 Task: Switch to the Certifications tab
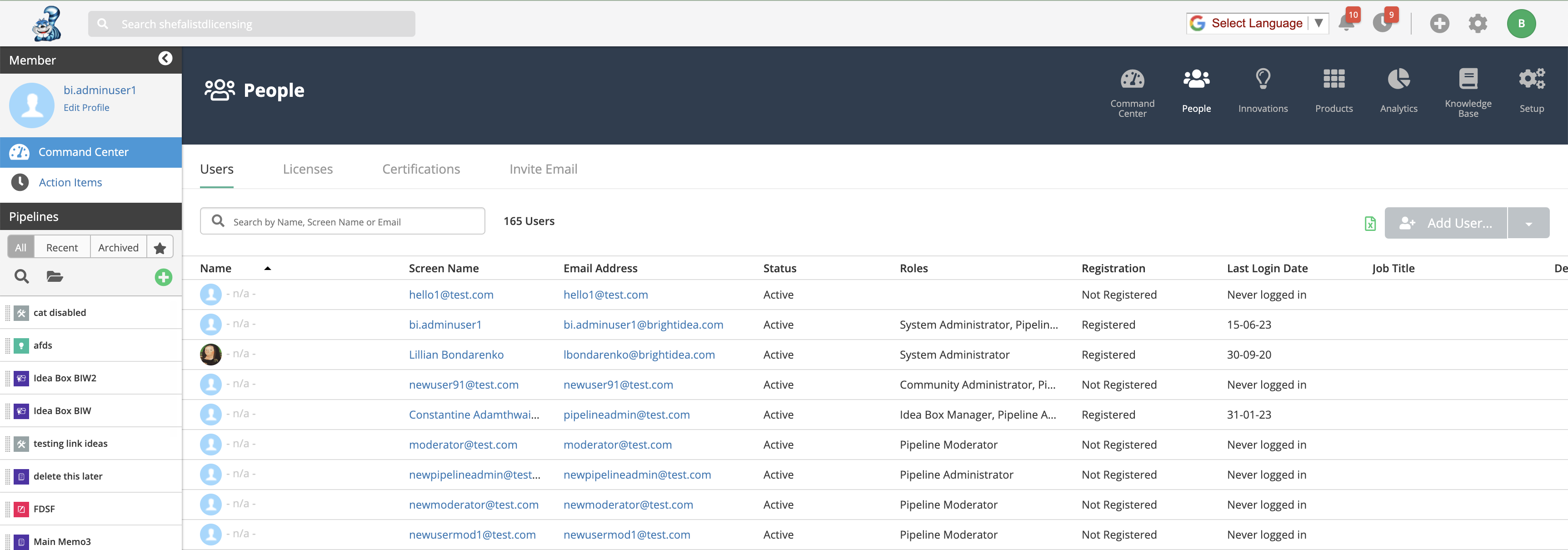click(x=420, y=170)
